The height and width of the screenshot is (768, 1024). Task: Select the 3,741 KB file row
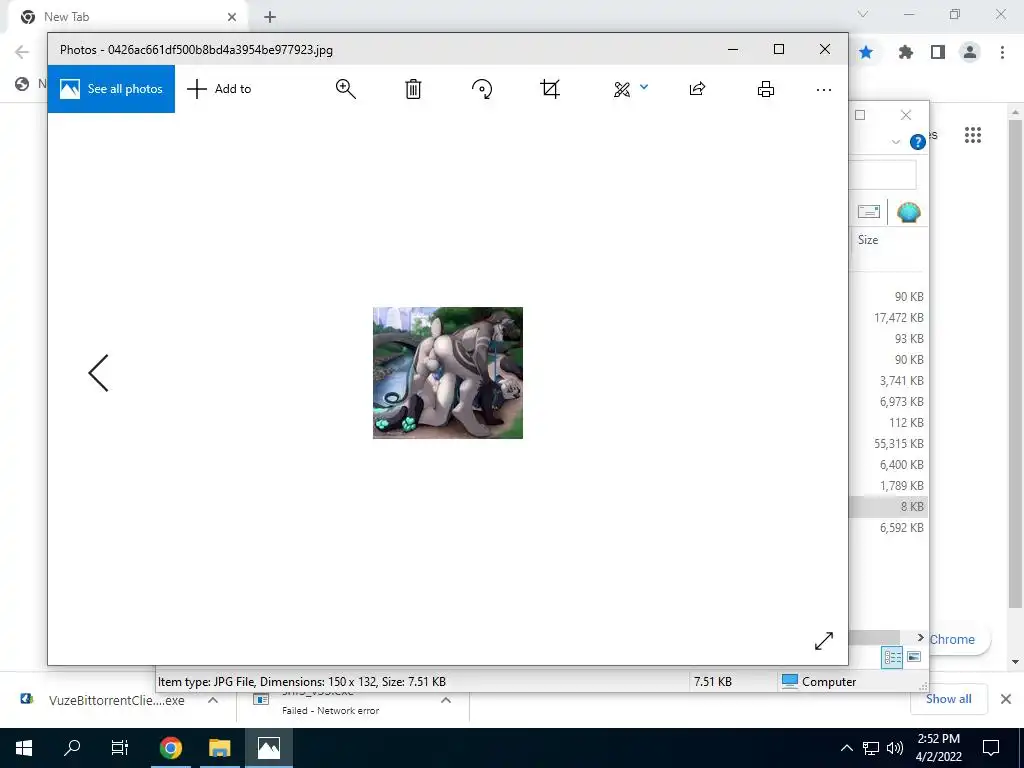[888, 381]
